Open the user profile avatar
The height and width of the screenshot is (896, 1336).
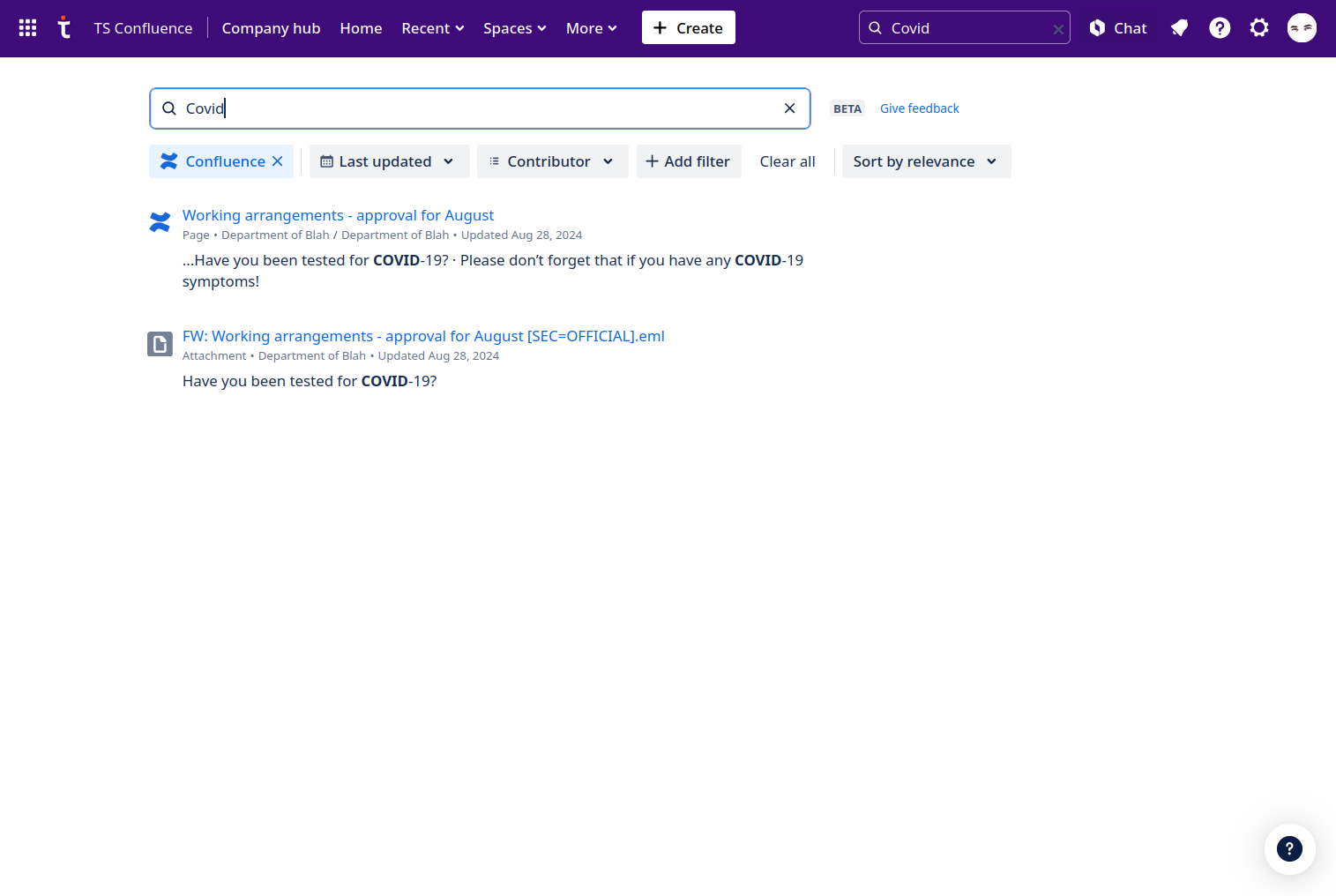(x=1302, y=28)
